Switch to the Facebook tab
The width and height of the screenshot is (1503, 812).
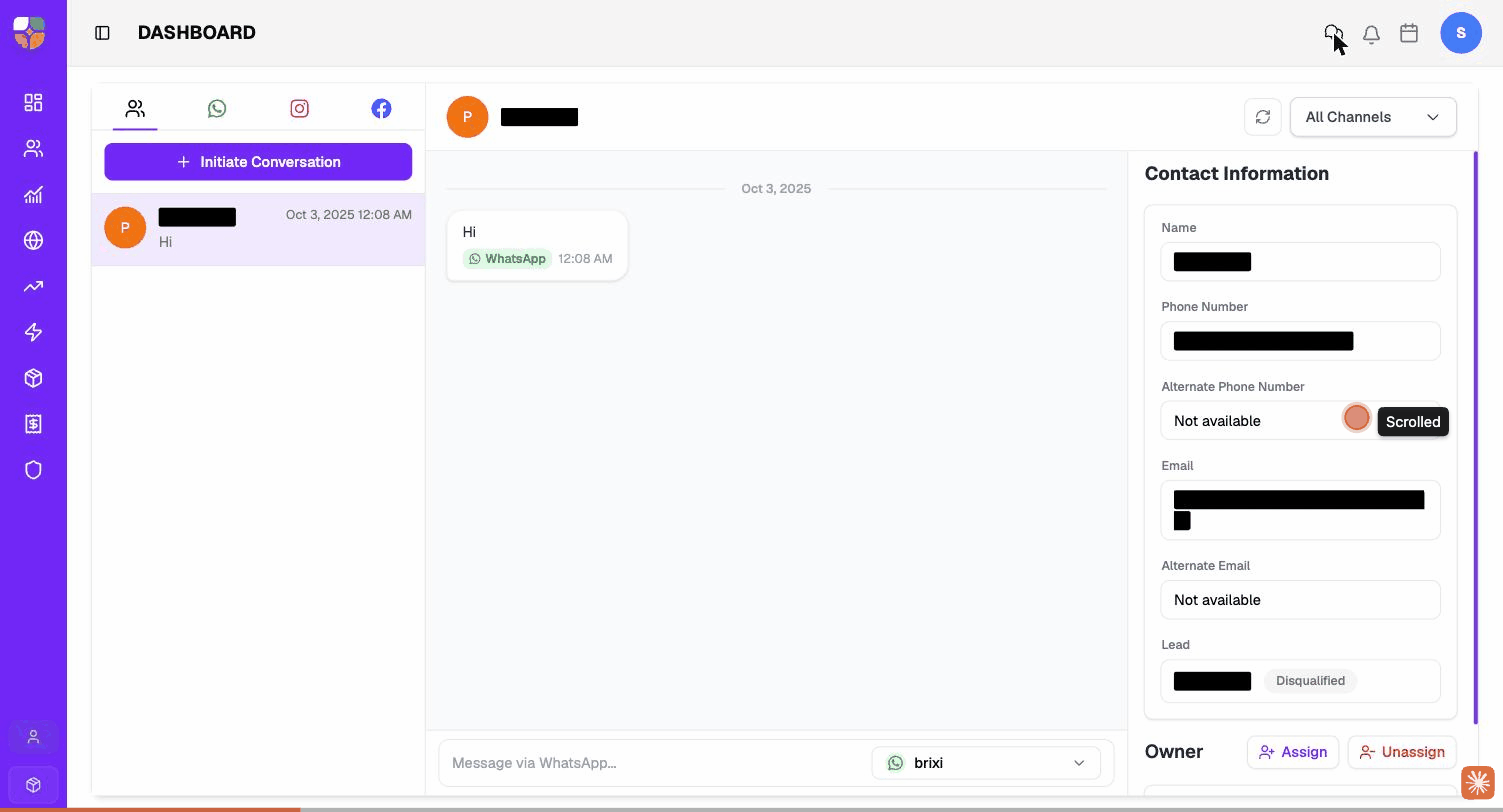click(x=381, y=109)
